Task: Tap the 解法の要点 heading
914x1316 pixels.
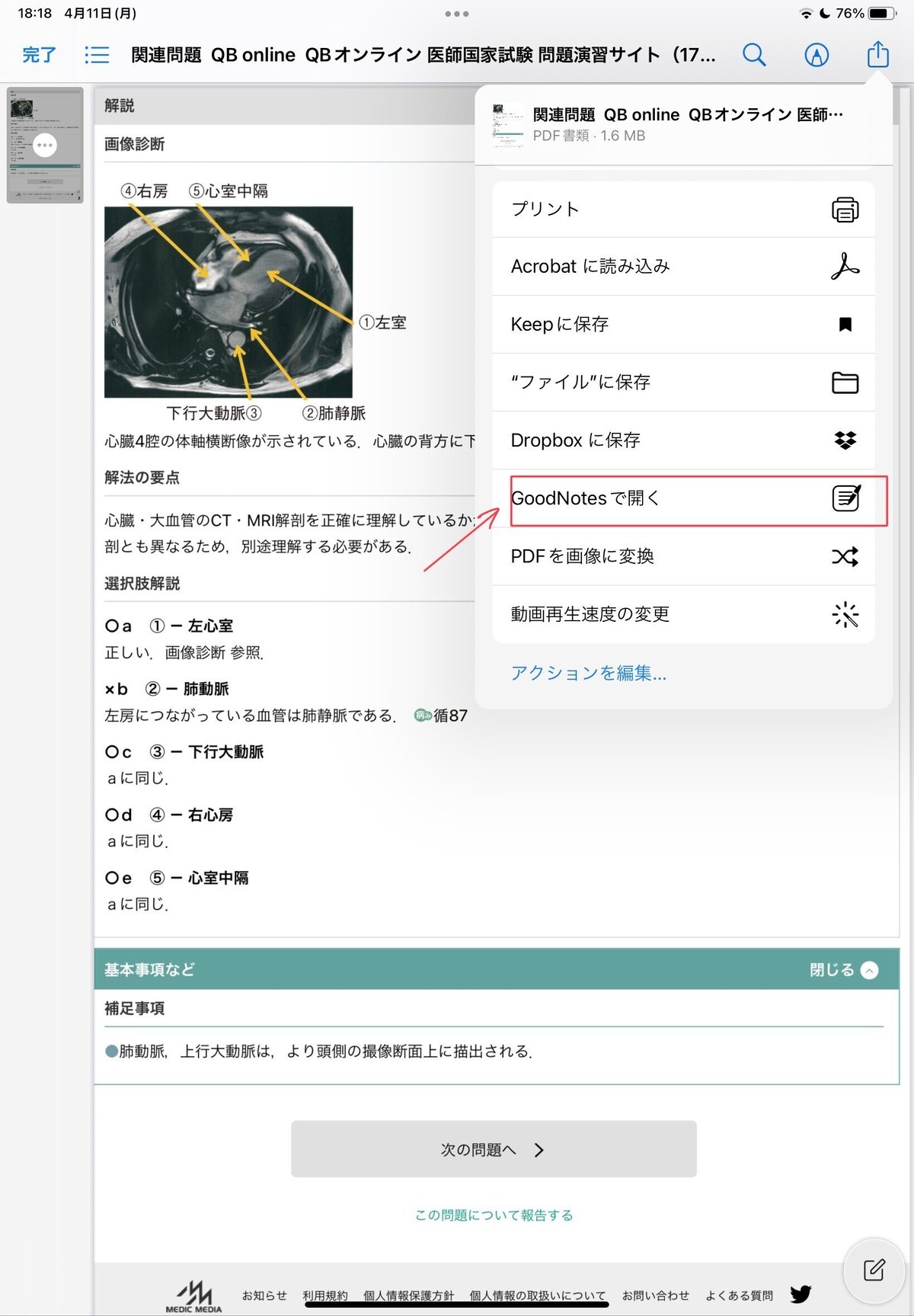Action: click(142, 478)
